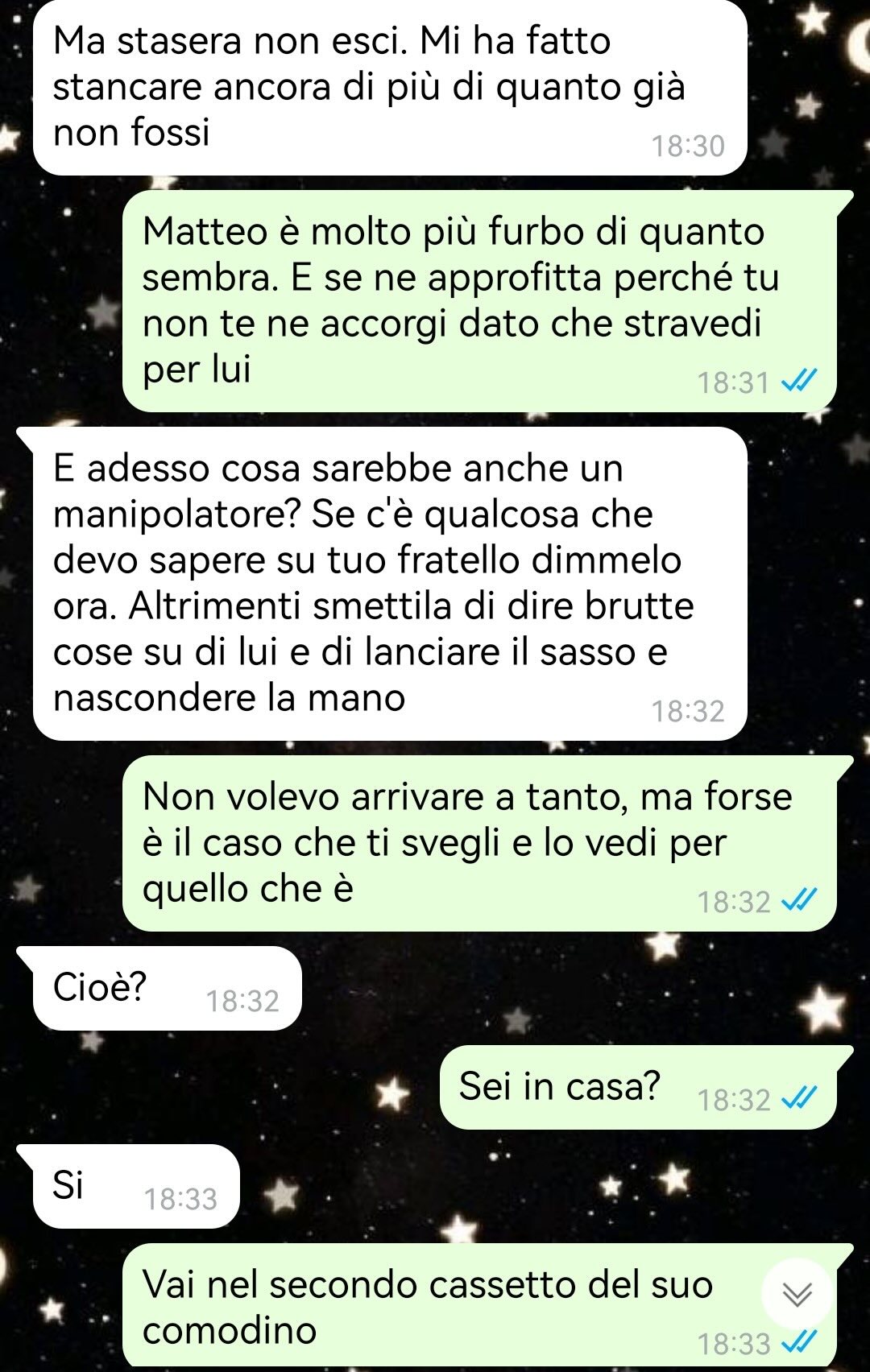Tap read receipt ticks on 'Matteo è molto' message
This screenshot has height=1372, width=870.
(x=800, y=382)
